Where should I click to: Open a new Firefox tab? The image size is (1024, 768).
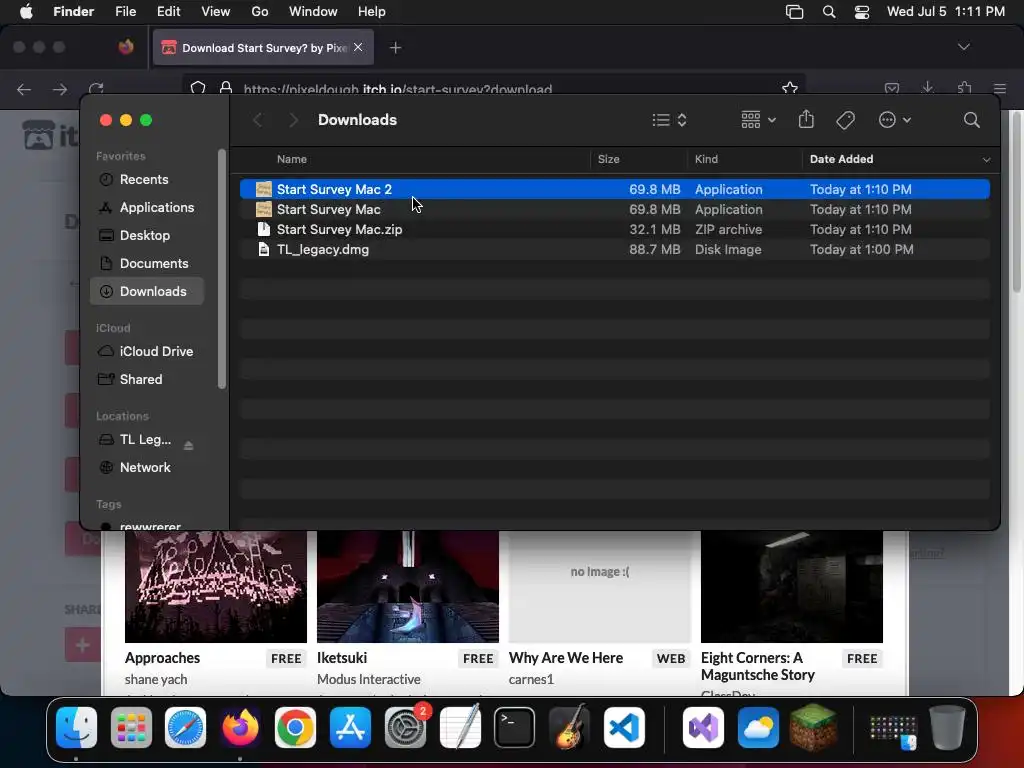(x=395, y=48)
